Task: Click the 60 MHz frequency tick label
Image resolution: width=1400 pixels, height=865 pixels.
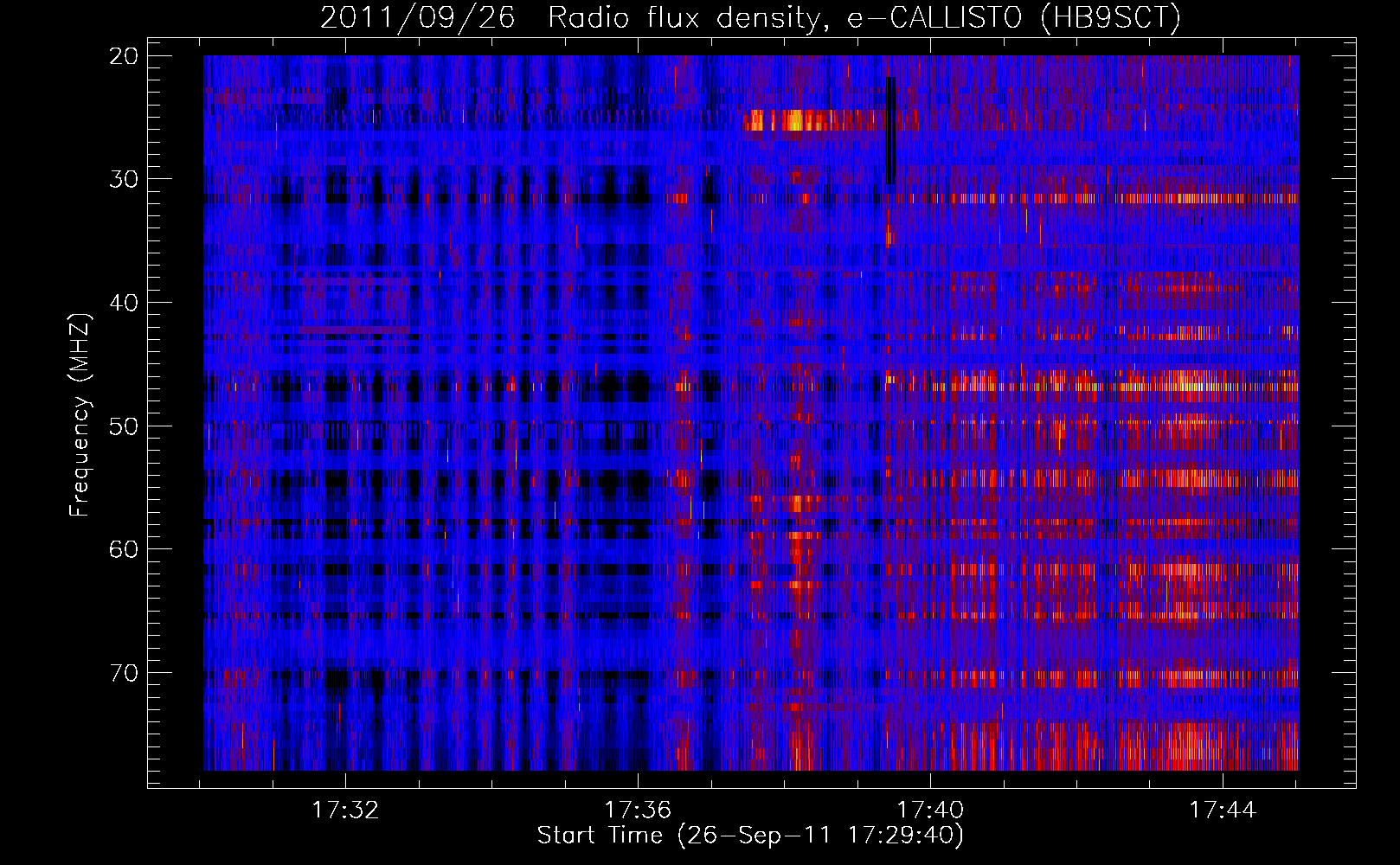Action: coord(125,549)
